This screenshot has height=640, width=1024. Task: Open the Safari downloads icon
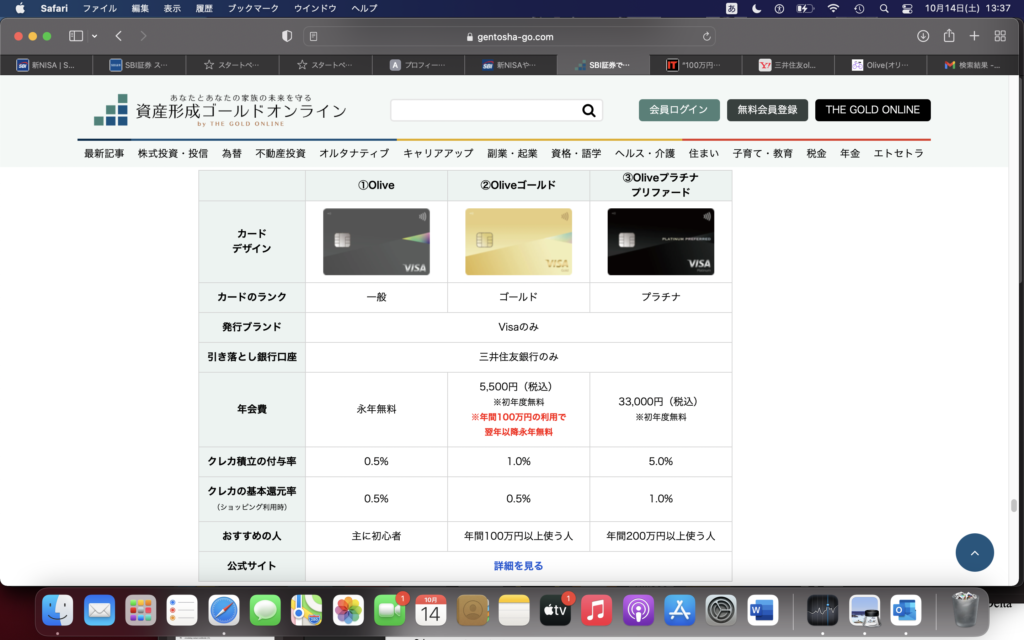922,36
